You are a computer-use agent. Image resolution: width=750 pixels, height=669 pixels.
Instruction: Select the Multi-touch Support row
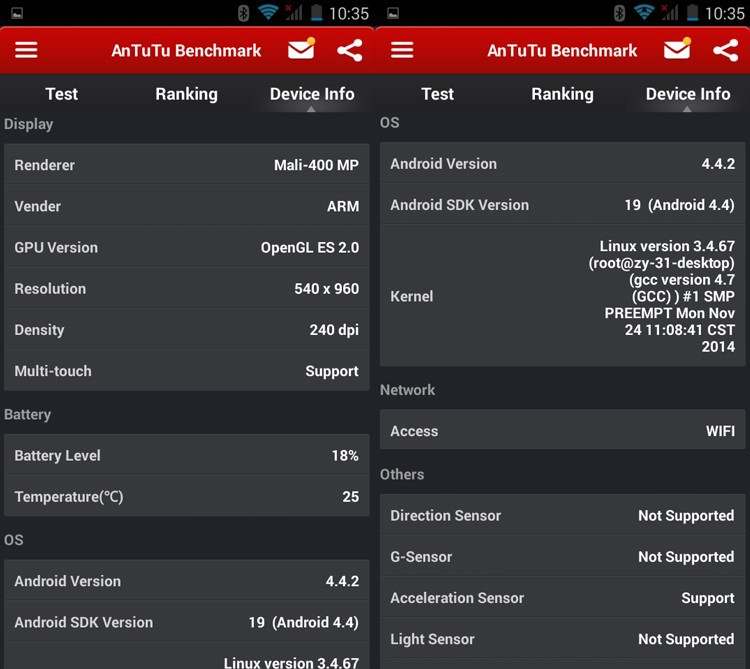pos(187,371)
